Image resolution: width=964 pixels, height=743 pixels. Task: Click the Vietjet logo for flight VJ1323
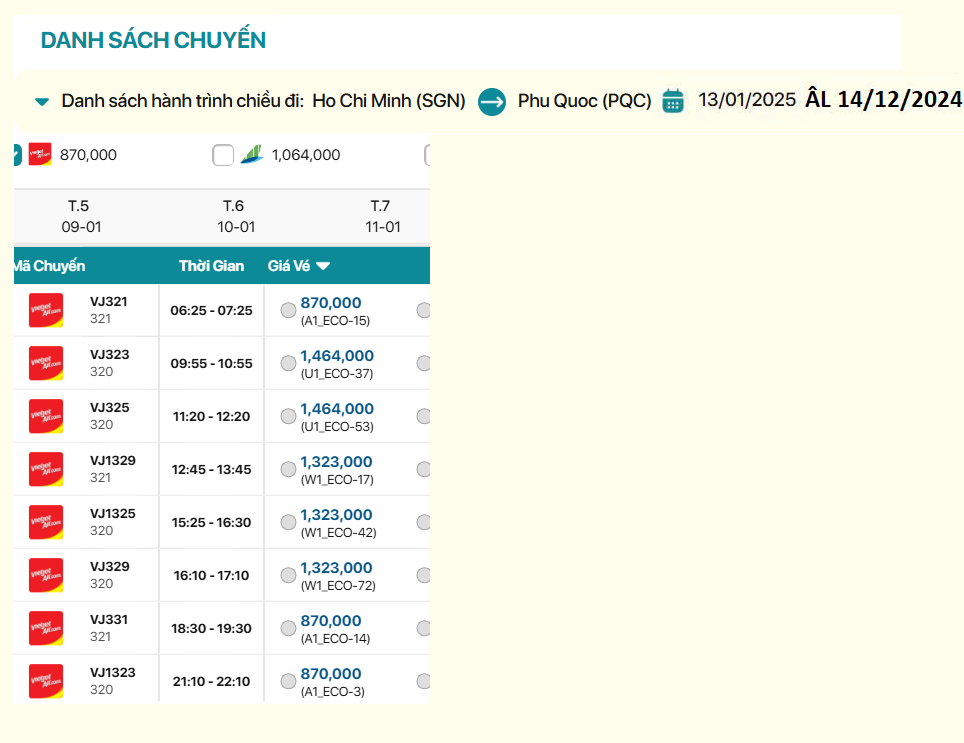[x=46, y=681]
